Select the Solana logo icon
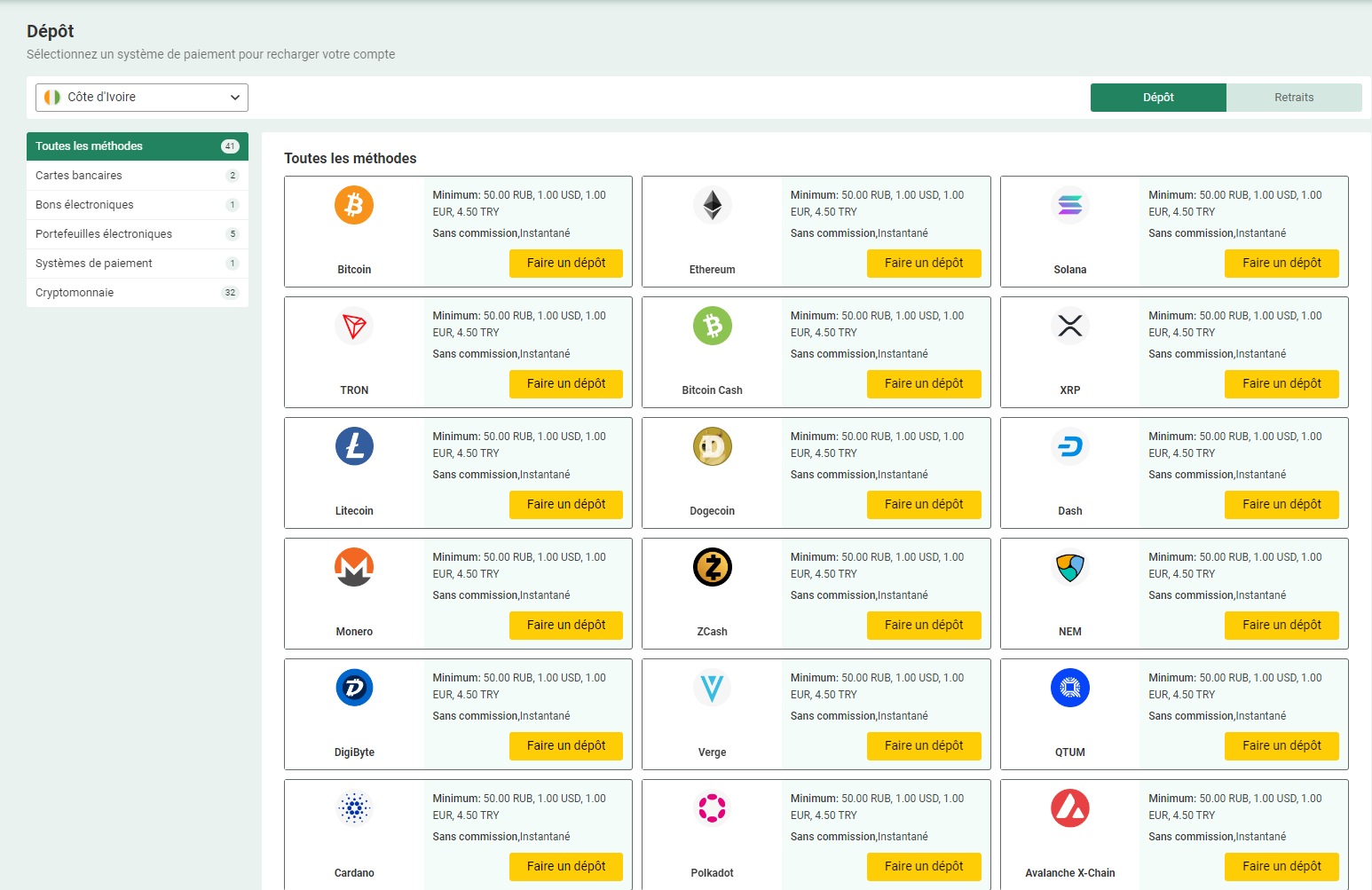1372x890 pixels. (x=1069, y=205)
